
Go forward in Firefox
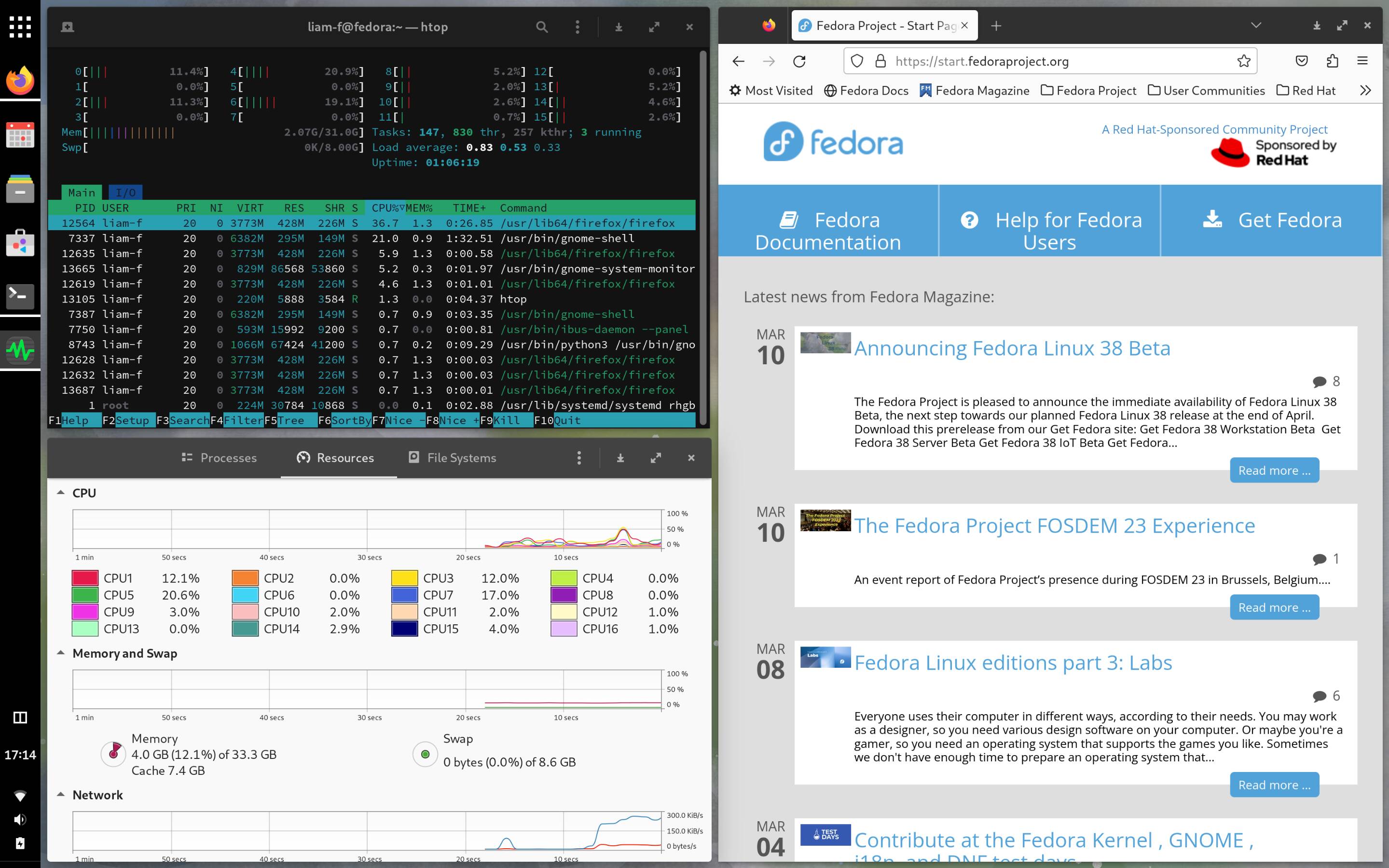click(x=769, y=61)
